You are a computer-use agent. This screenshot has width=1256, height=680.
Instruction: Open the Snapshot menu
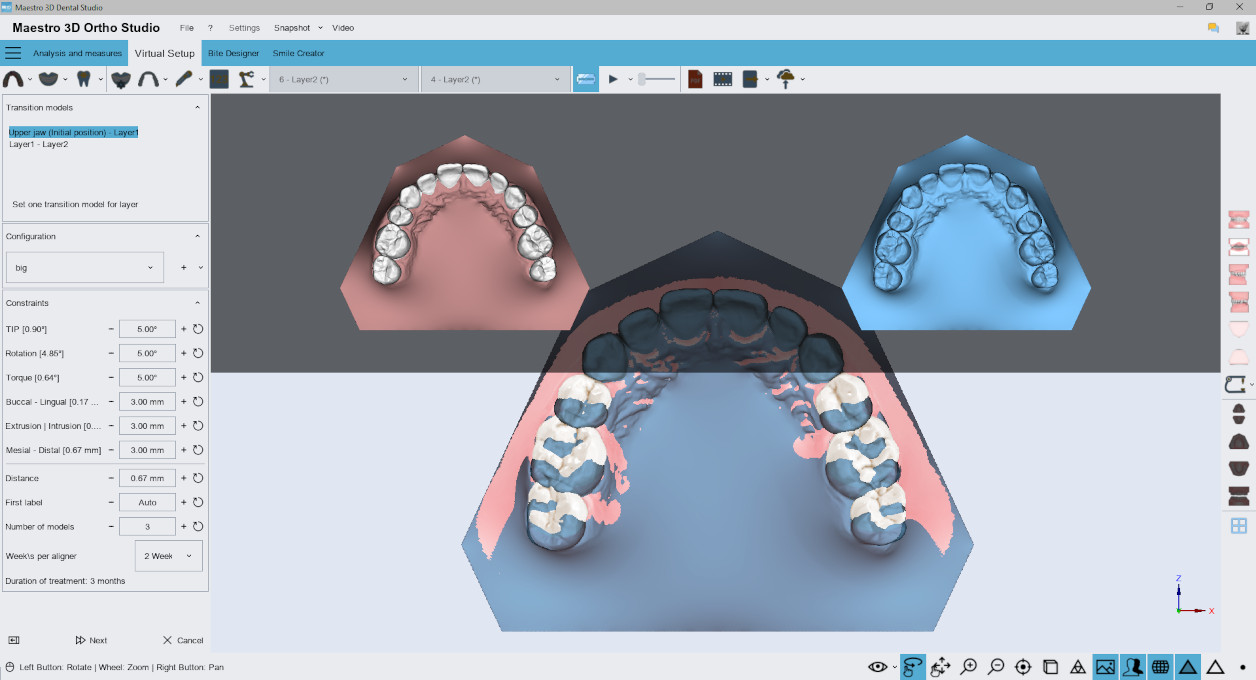294,27
